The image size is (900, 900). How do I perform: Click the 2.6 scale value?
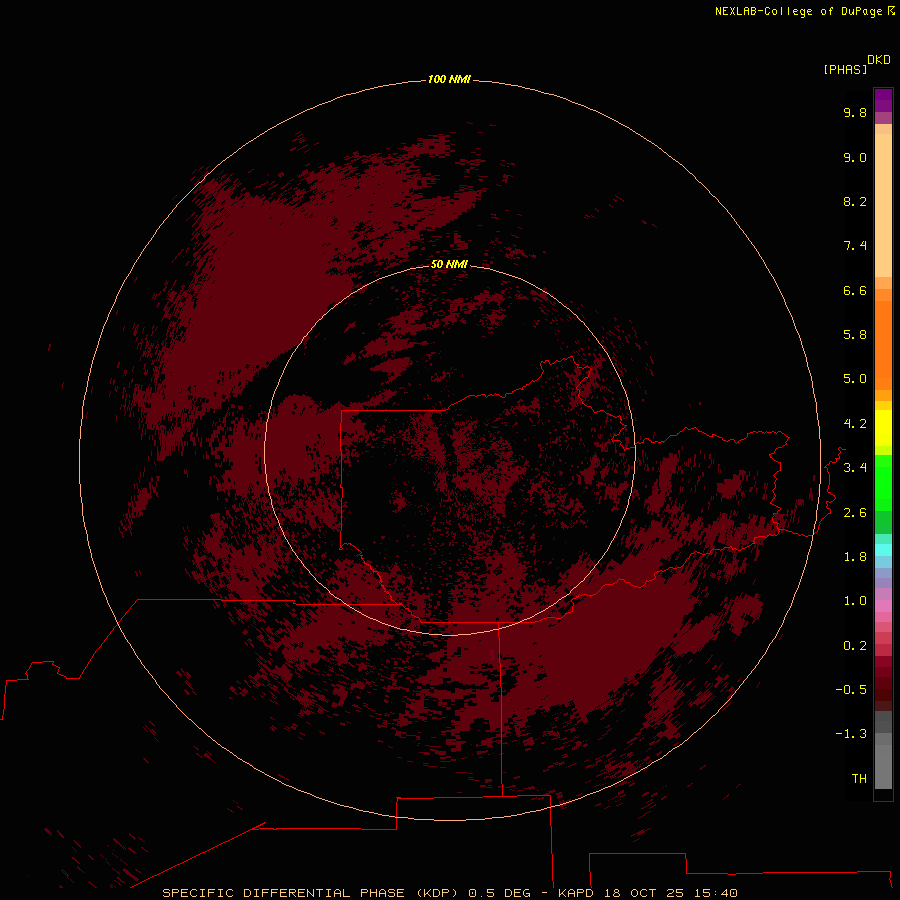point(855,513)
